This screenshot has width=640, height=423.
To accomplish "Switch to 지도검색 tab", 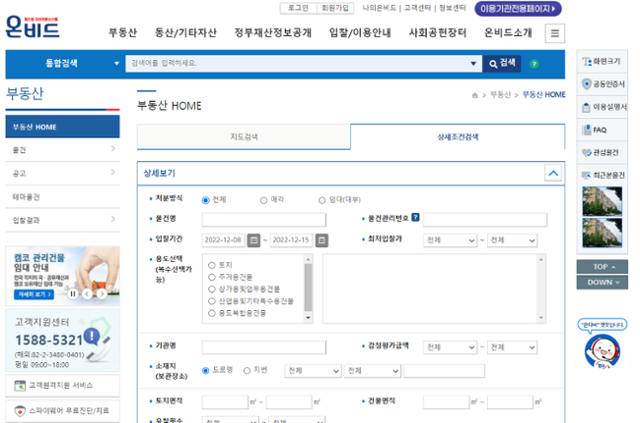I will (244, 137).
